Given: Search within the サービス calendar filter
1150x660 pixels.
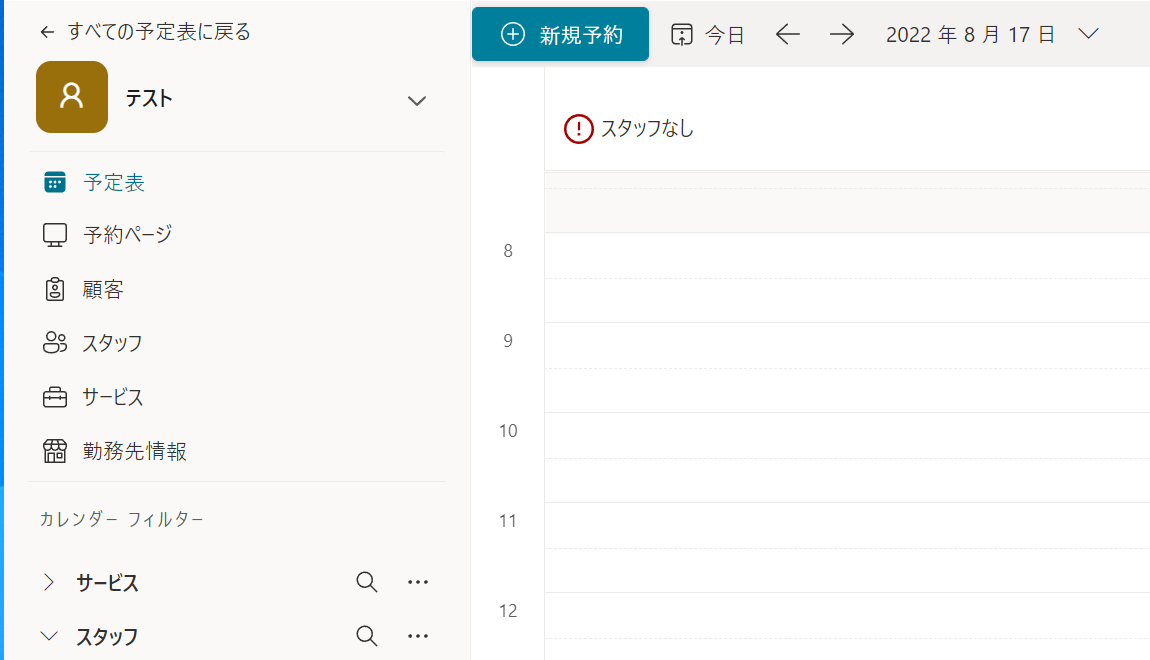Looking at the screenshot, I should point(367,582).
